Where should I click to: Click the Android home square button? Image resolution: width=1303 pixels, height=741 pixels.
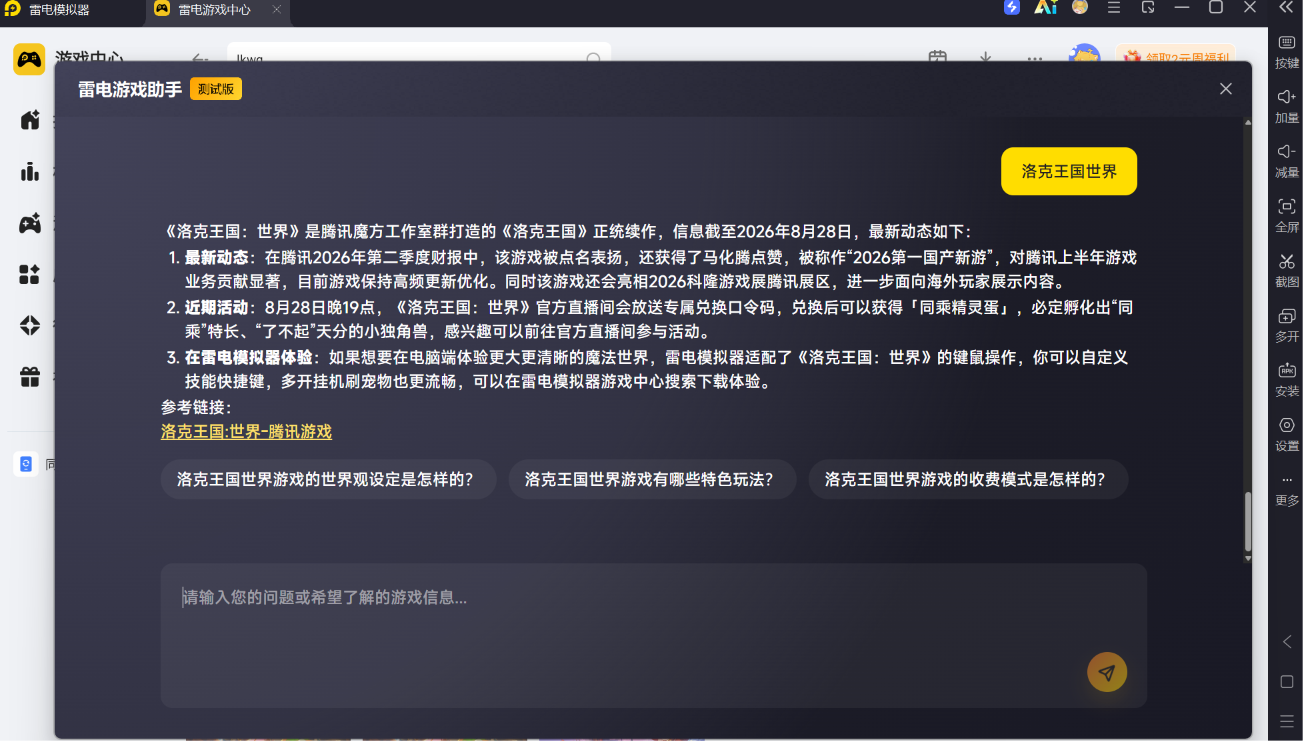pos(1287,682)
